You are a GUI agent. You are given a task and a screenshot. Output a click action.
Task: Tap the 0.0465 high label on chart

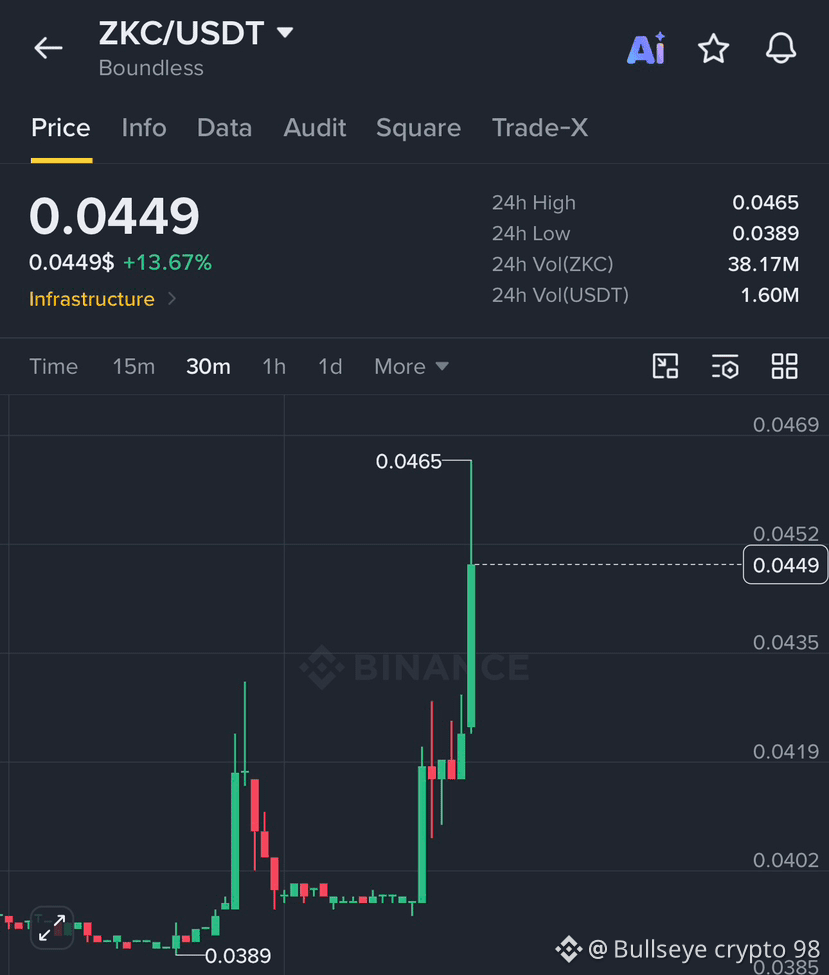[409, 461]
